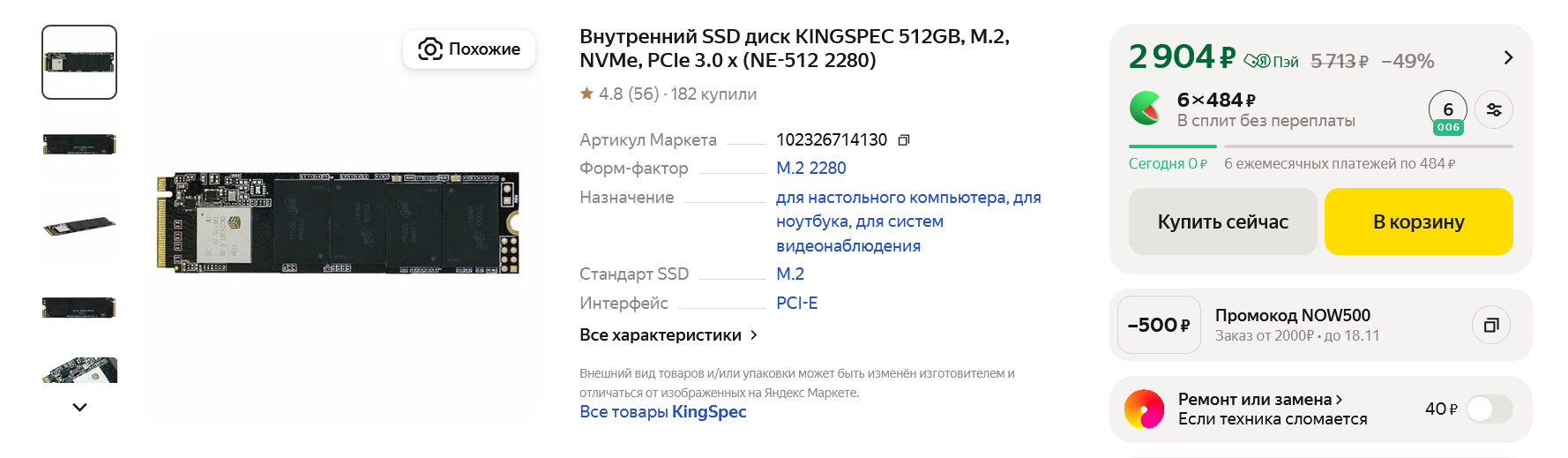Copy the Артикул Маркета number icon

pos(903,140)
